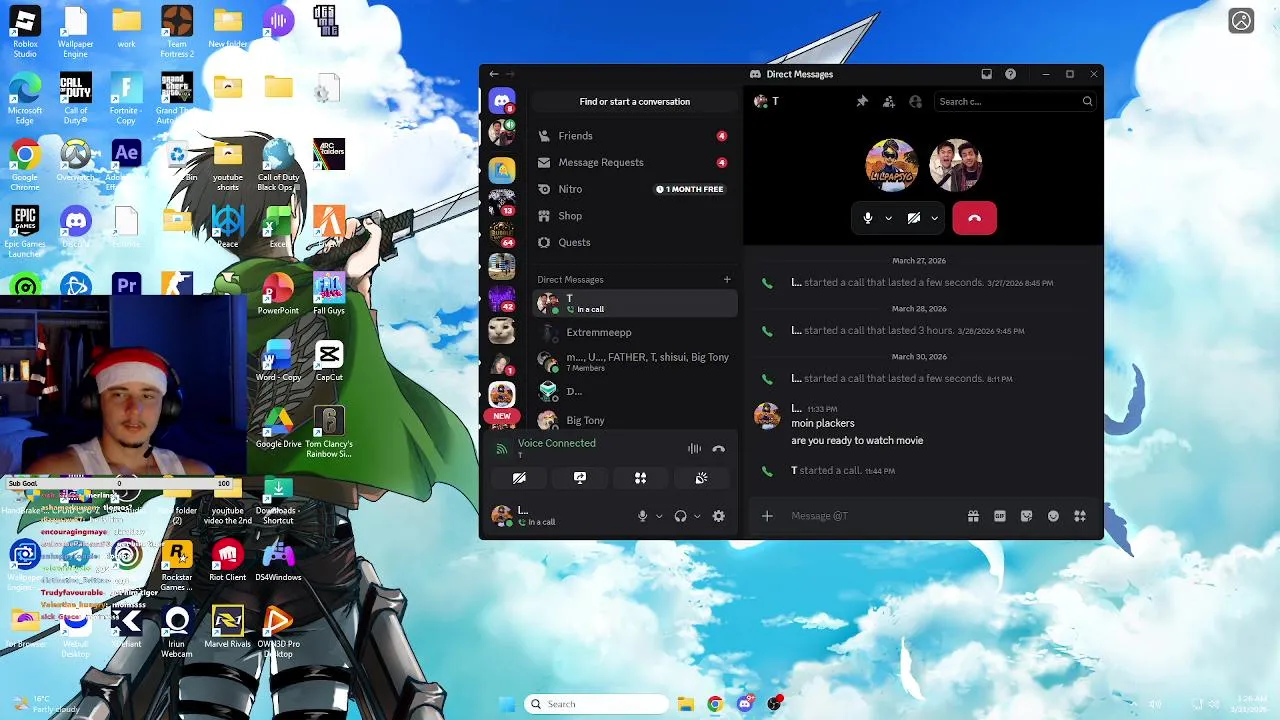Toggle noise suppression icon beside Voice Connected
The width and height of the screenshot is (1280, 720).
[x=694, y=449]
